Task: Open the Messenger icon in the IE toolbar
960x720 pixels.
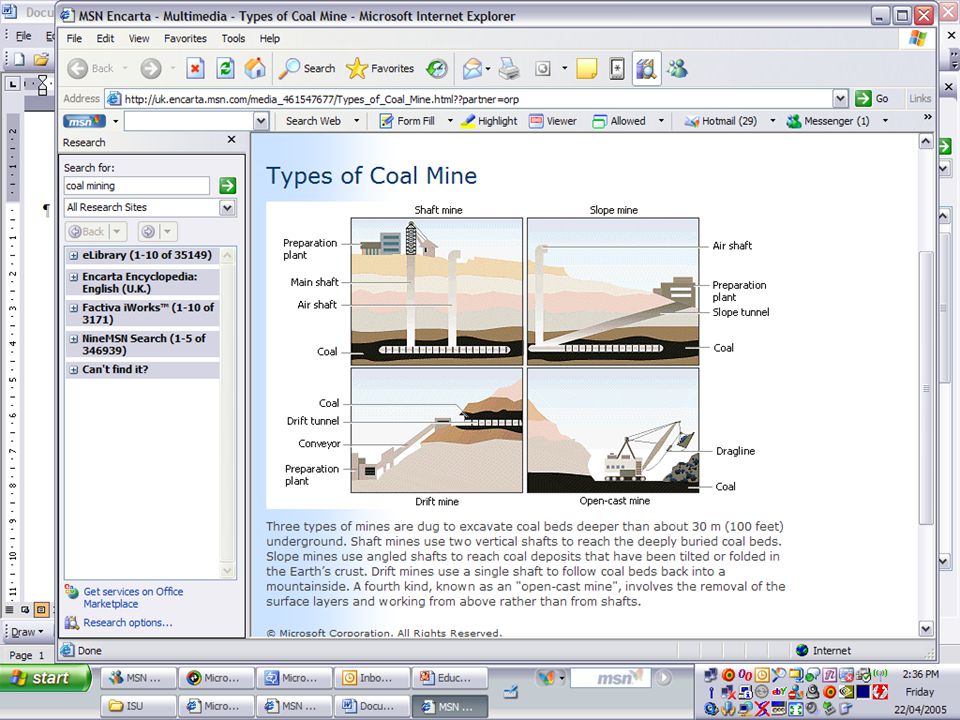Action: [x=677, y=69]
